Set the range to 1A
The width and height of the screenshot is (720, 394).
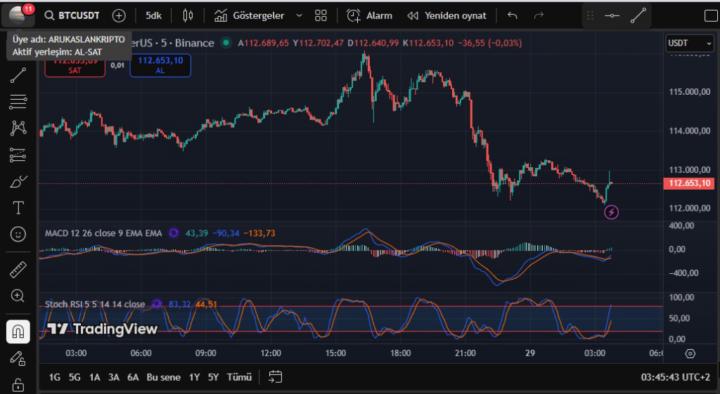tap(95, 377)
